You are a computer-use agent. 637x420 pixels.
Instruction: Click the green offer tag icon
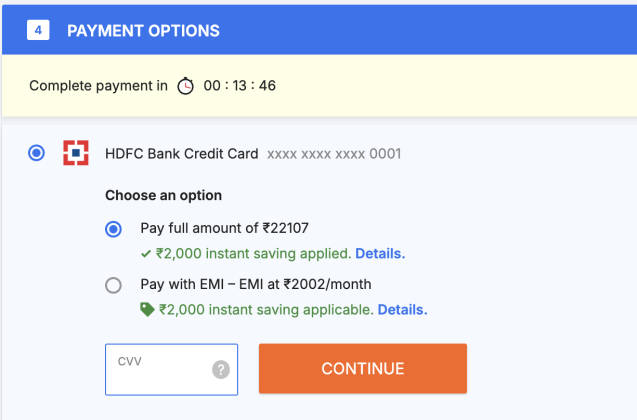pyautogui.click(x=147, y=310)
